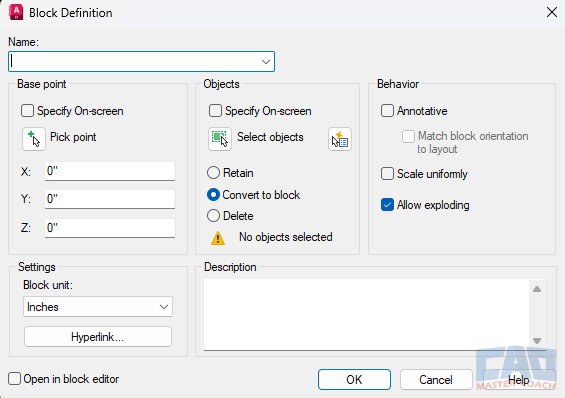Click the 'Block unit:' label
The height and width of the screenshot is (398, 565).
[48, 285]
